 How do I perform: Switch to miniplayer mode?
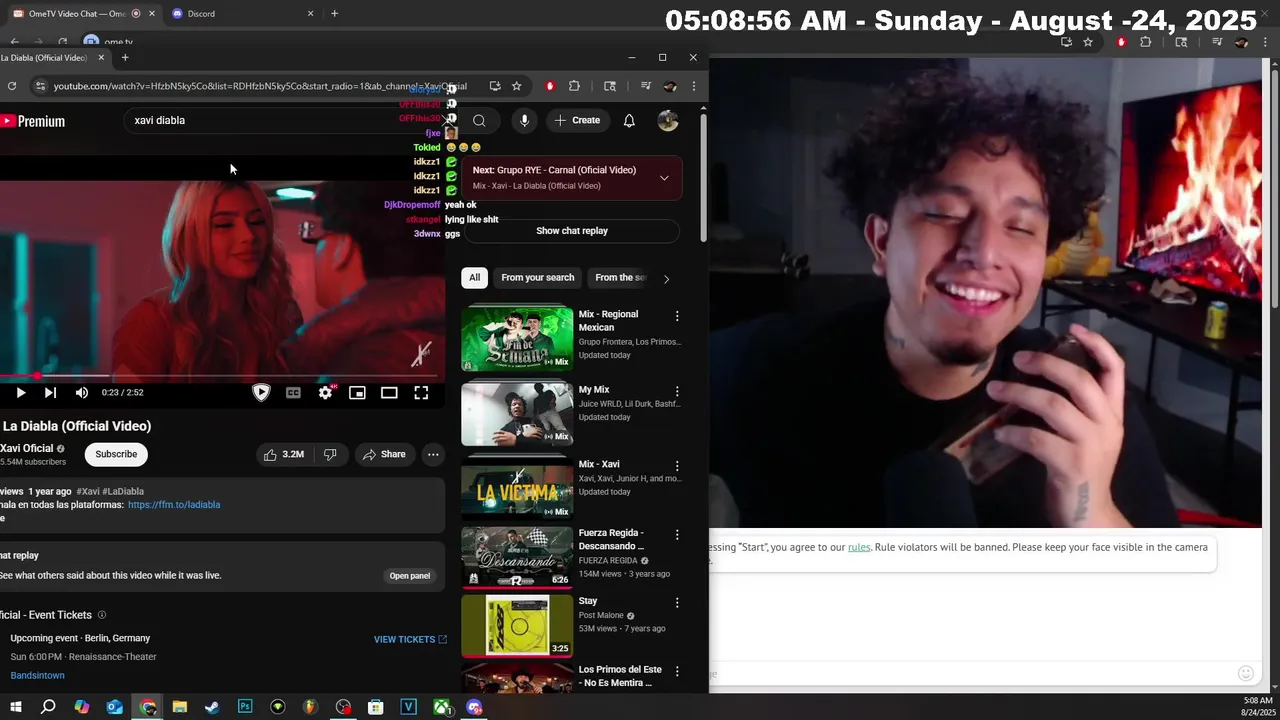(357, 393)
